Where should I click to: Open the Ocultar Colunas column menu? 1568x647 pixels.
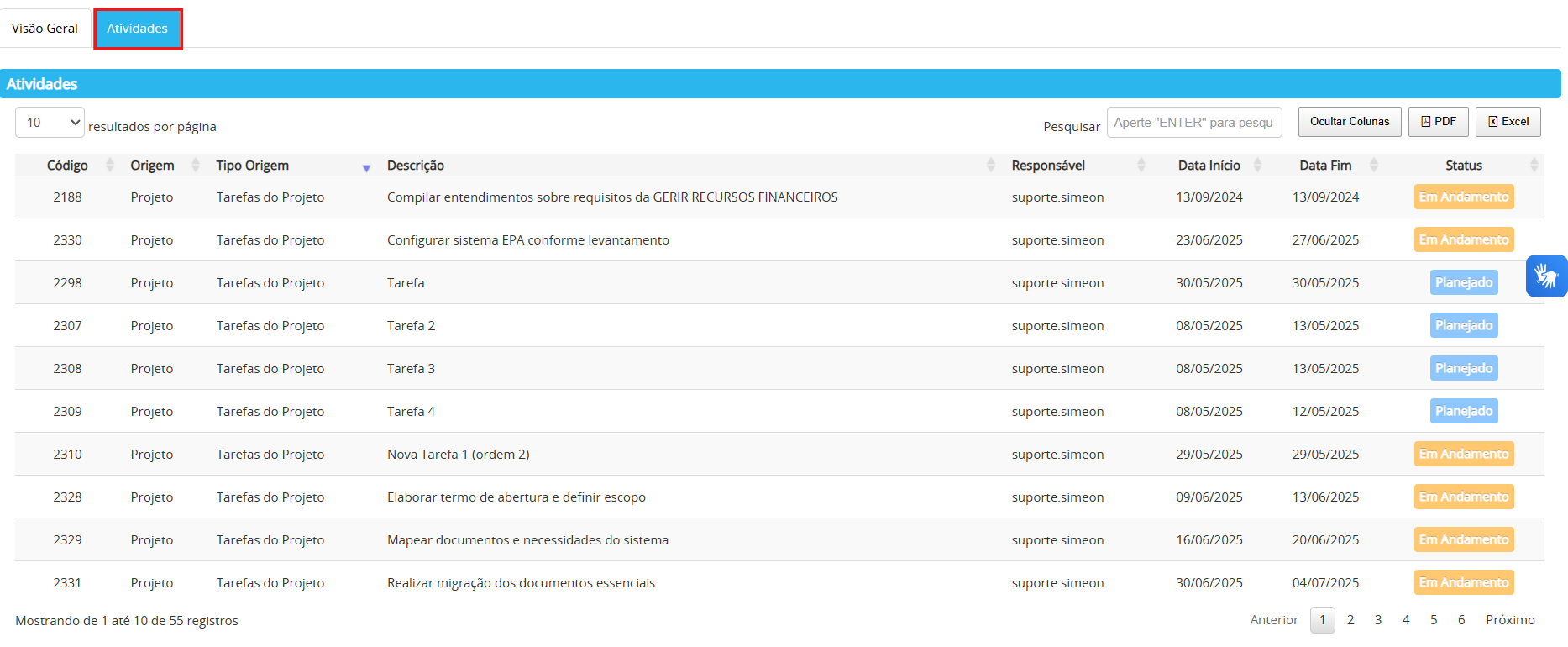(1349, 122)
